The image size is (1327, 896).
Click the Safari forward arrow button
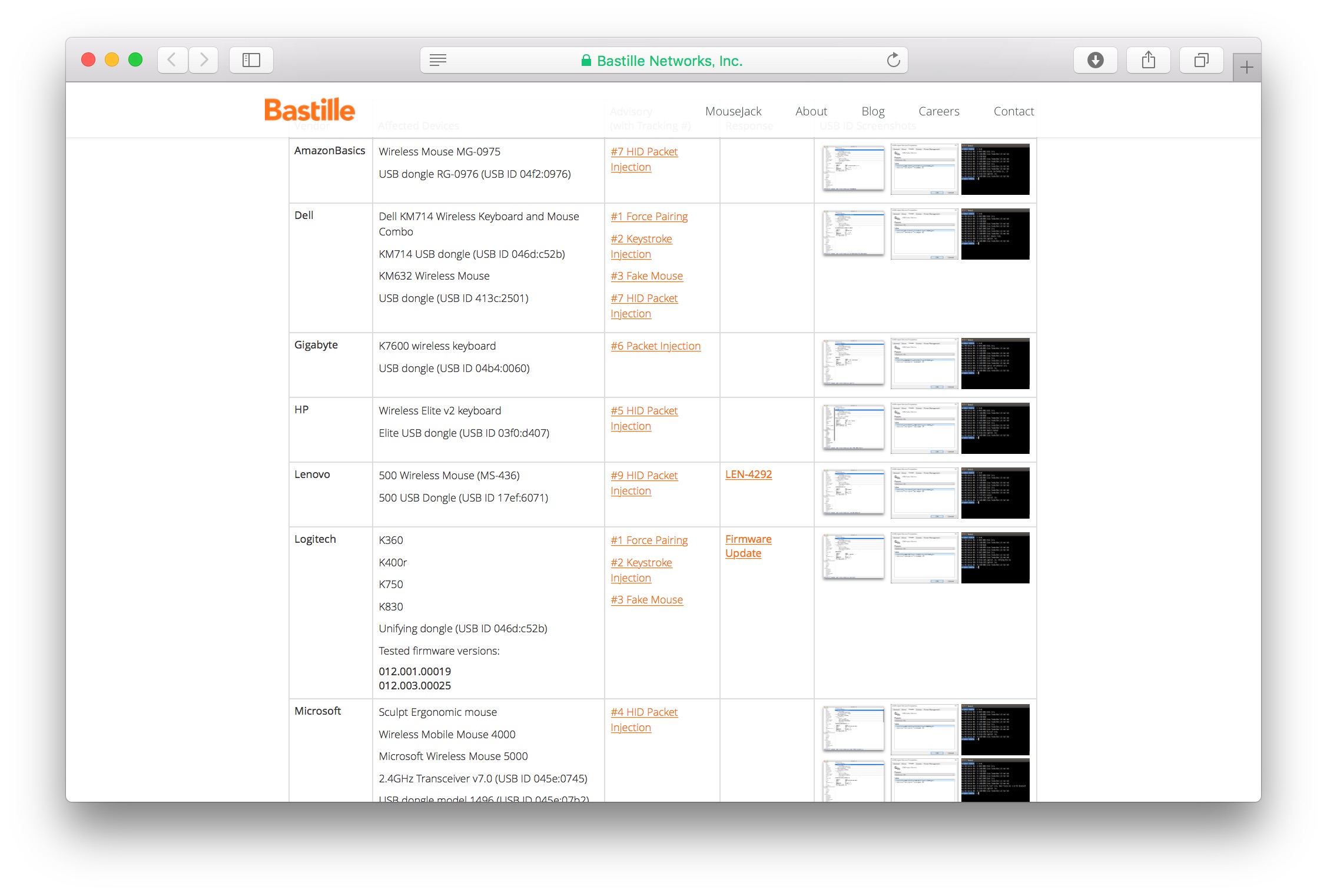tap(204, 60)
